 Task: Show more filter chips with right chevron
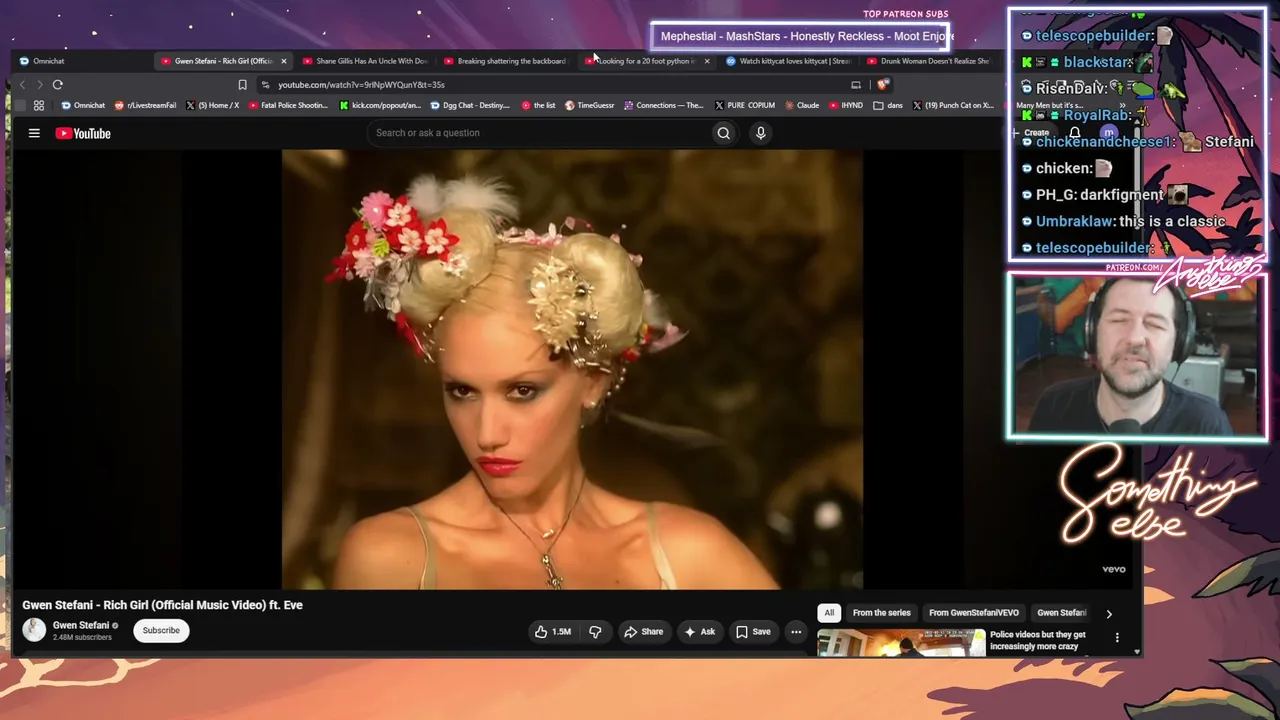[x=1108, y=614]
